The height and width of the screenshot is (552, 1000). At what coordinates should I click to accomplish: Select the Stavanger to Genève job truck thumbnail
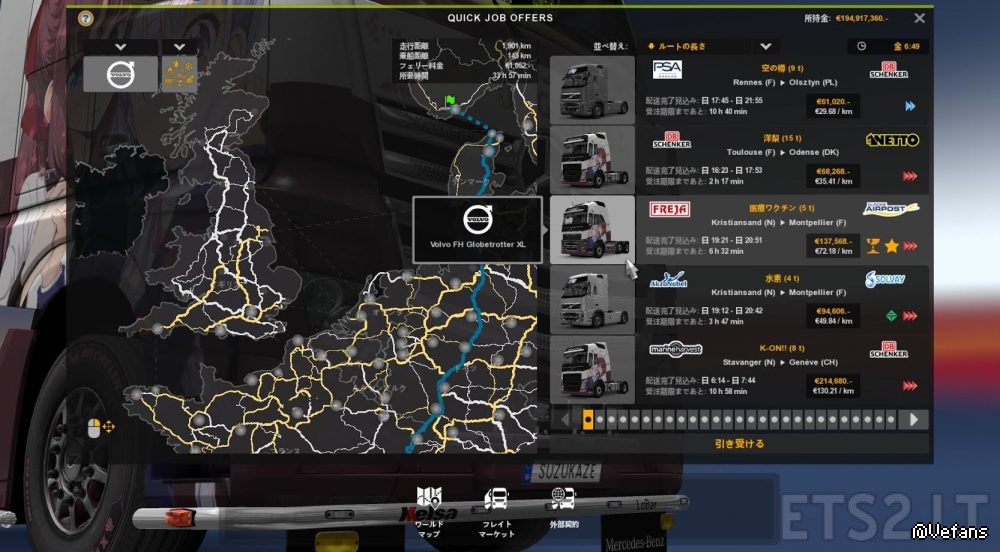[x=592, y=370]
